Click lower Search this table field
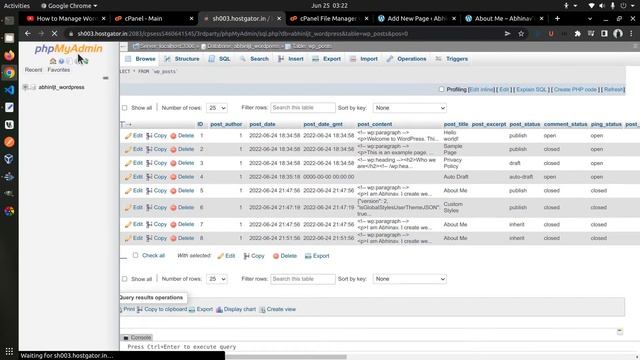640x360 pixels. click(303, 279)
